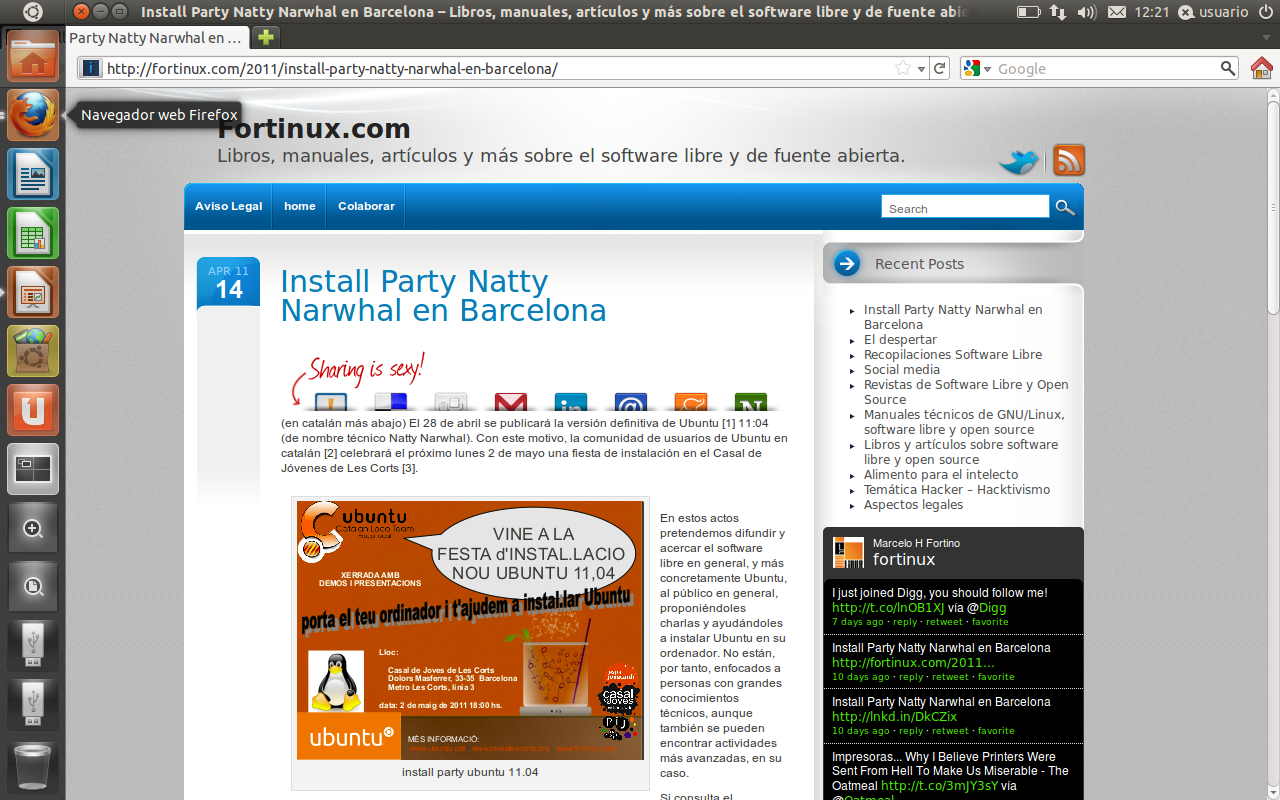Launch LibreOffice Calc from the launcher
Screen dimensions: 1280x800
point(33,233)
